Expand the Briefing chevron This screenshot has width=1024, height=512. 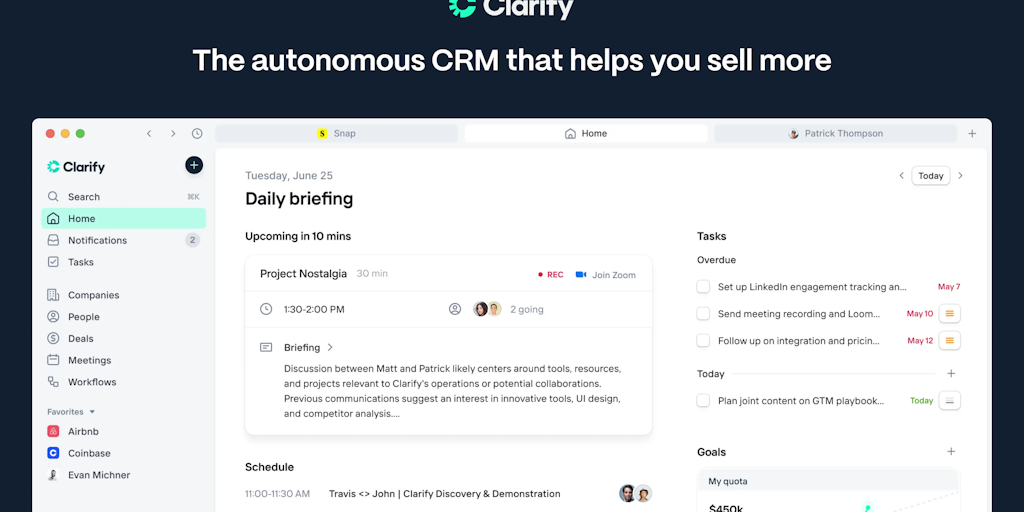click(330, 347)
